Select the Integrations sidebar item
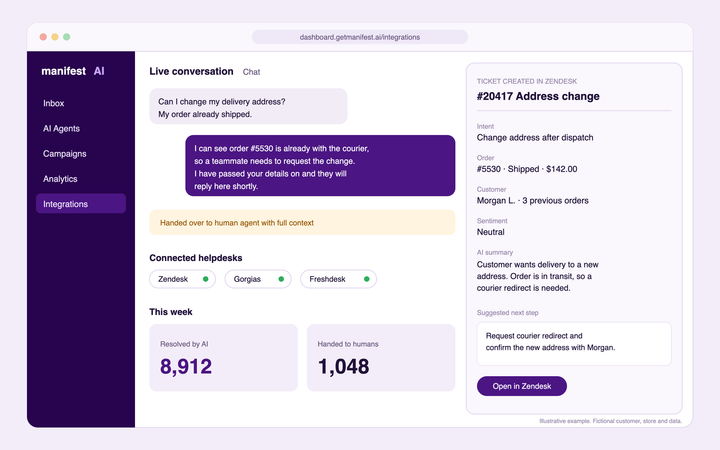 pyautogui.click(x=81, y=203)
